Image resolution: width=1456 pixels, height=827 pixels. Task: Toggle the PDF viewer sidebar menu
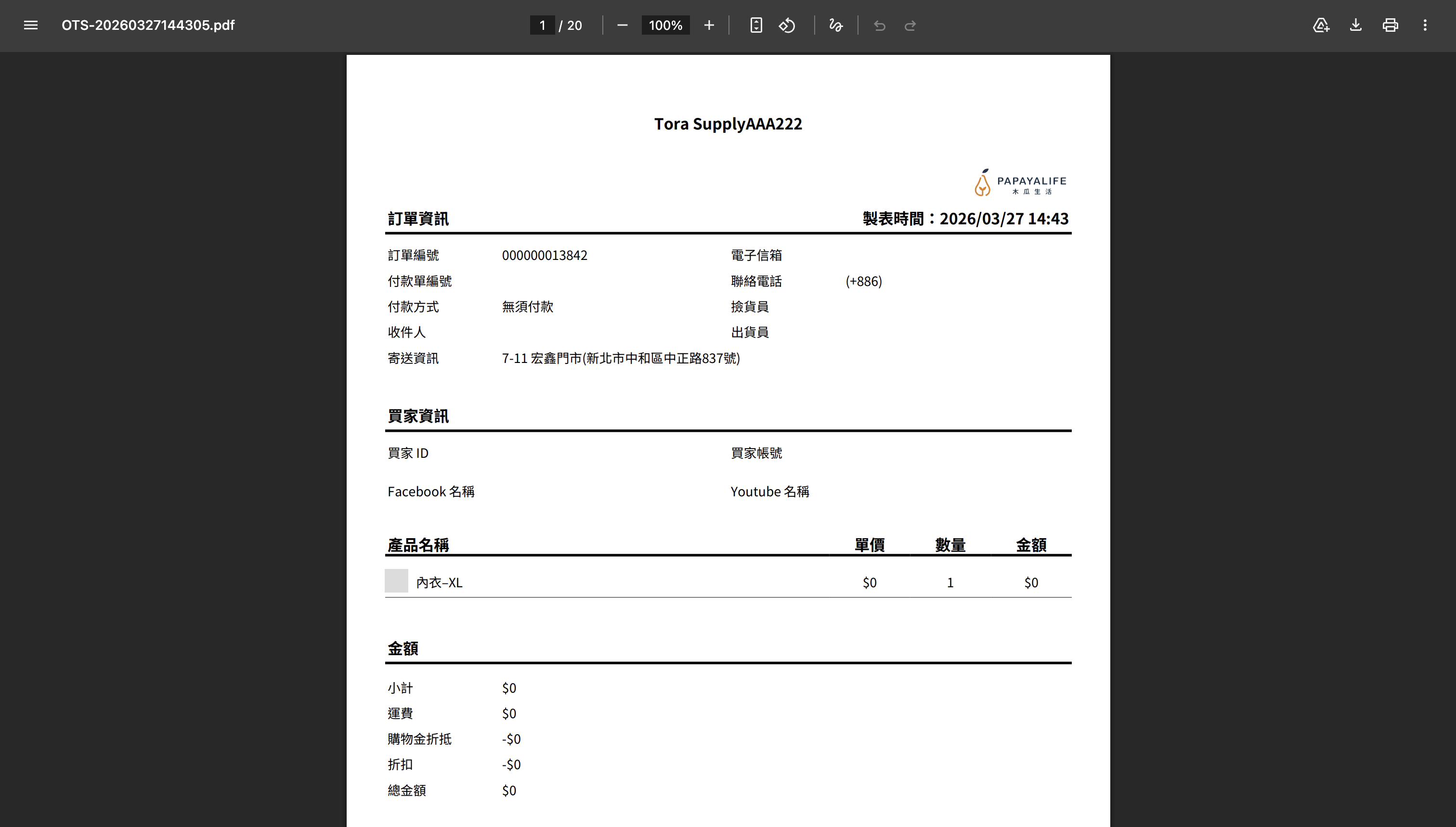pyautogui.click(x=30, y=25)
